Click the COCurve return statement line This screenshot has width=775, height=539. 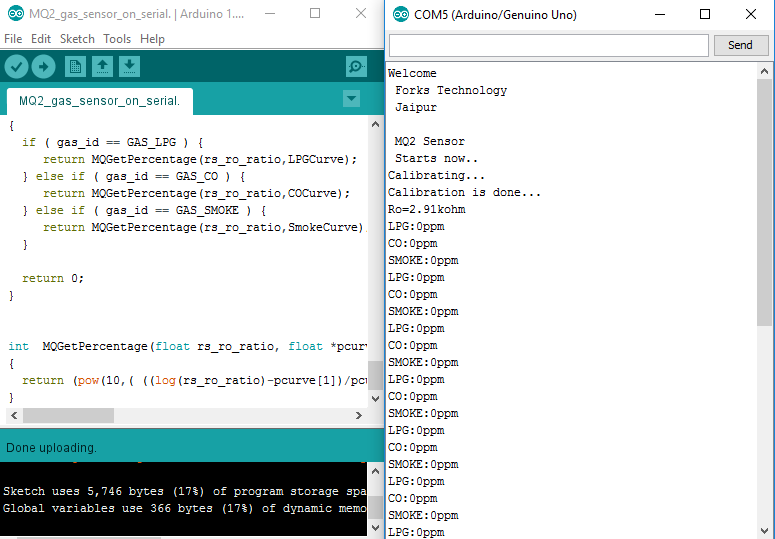coord(196,193)
